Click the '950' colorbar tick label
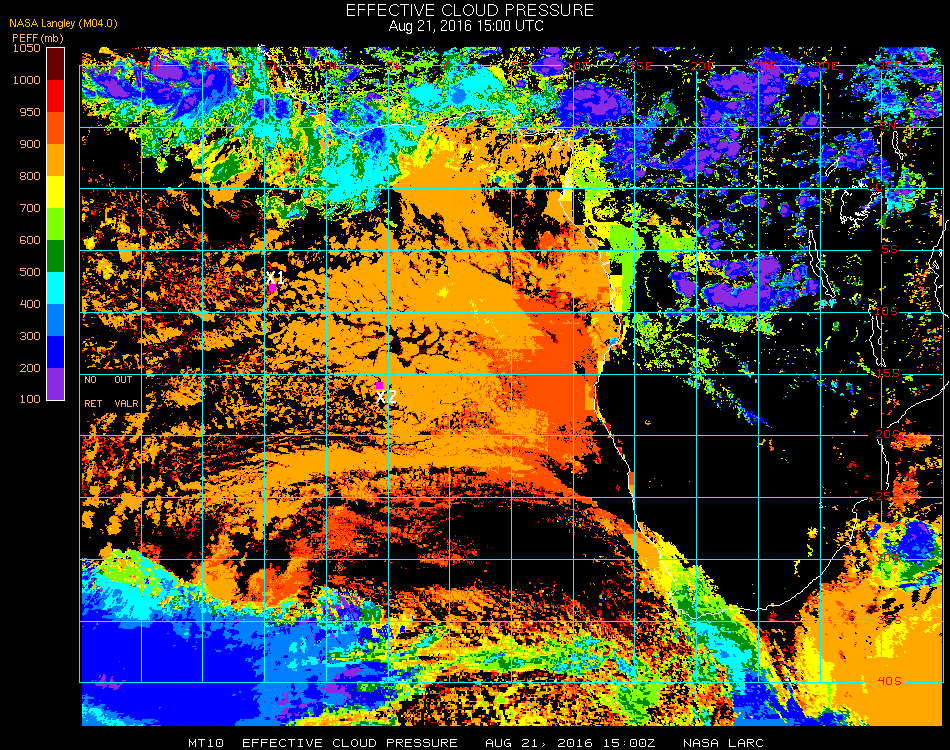Image resolution: width=950 pixels, height=750 pixels. (x=30, y=112)
